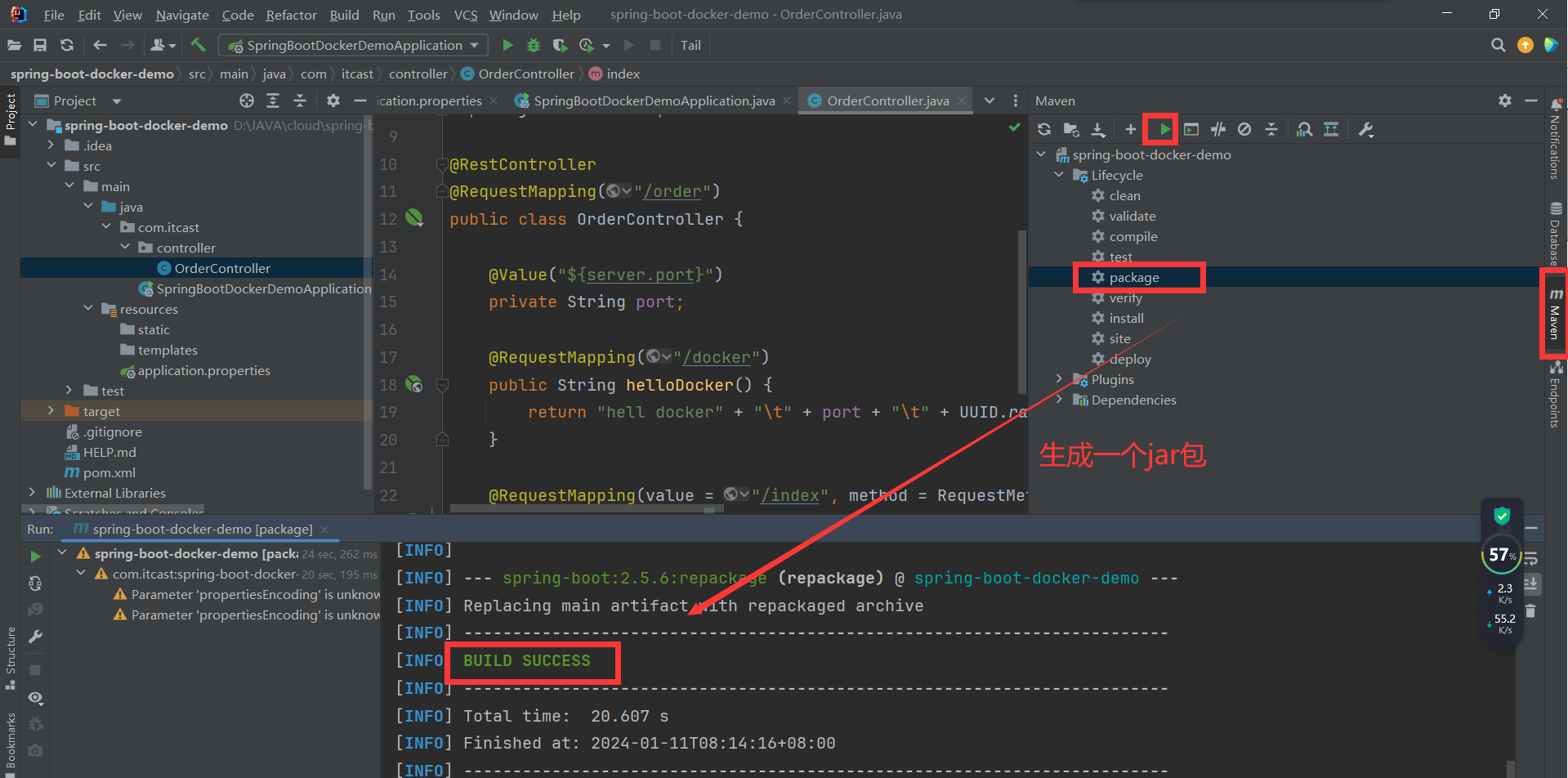Click the Reload Maven projects icon
Image resolution: width=1568 pixels, height=778 pixels.
point(1044,129)
